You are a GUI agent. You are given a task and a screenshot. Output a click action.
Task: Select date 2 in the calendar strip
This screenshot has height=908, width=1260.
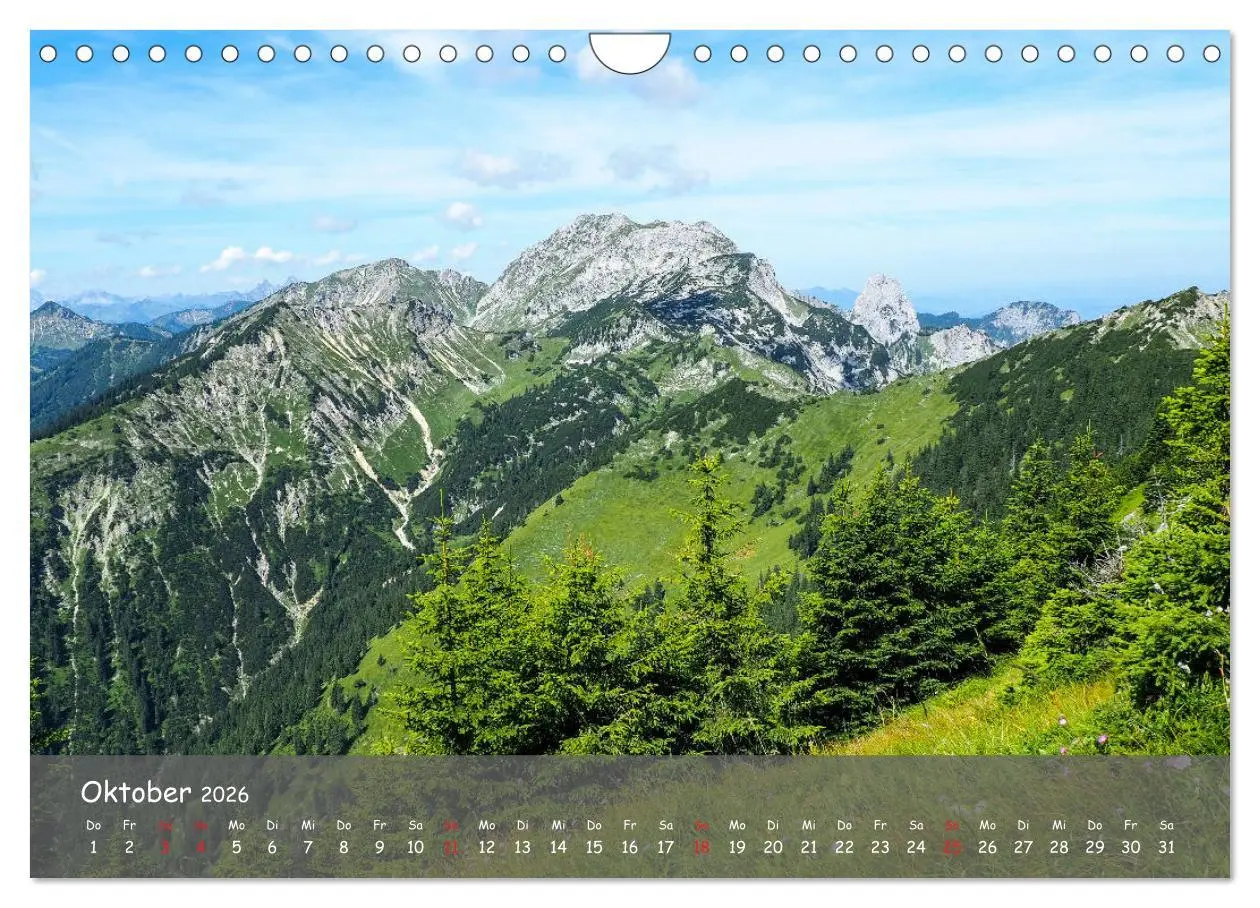tap(129, 847)
